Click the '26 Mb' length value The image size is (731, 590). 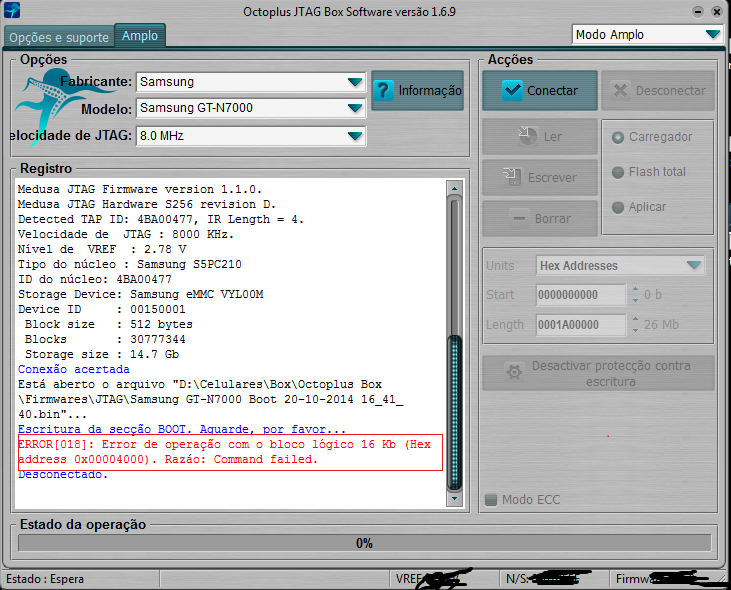(661, 324)
